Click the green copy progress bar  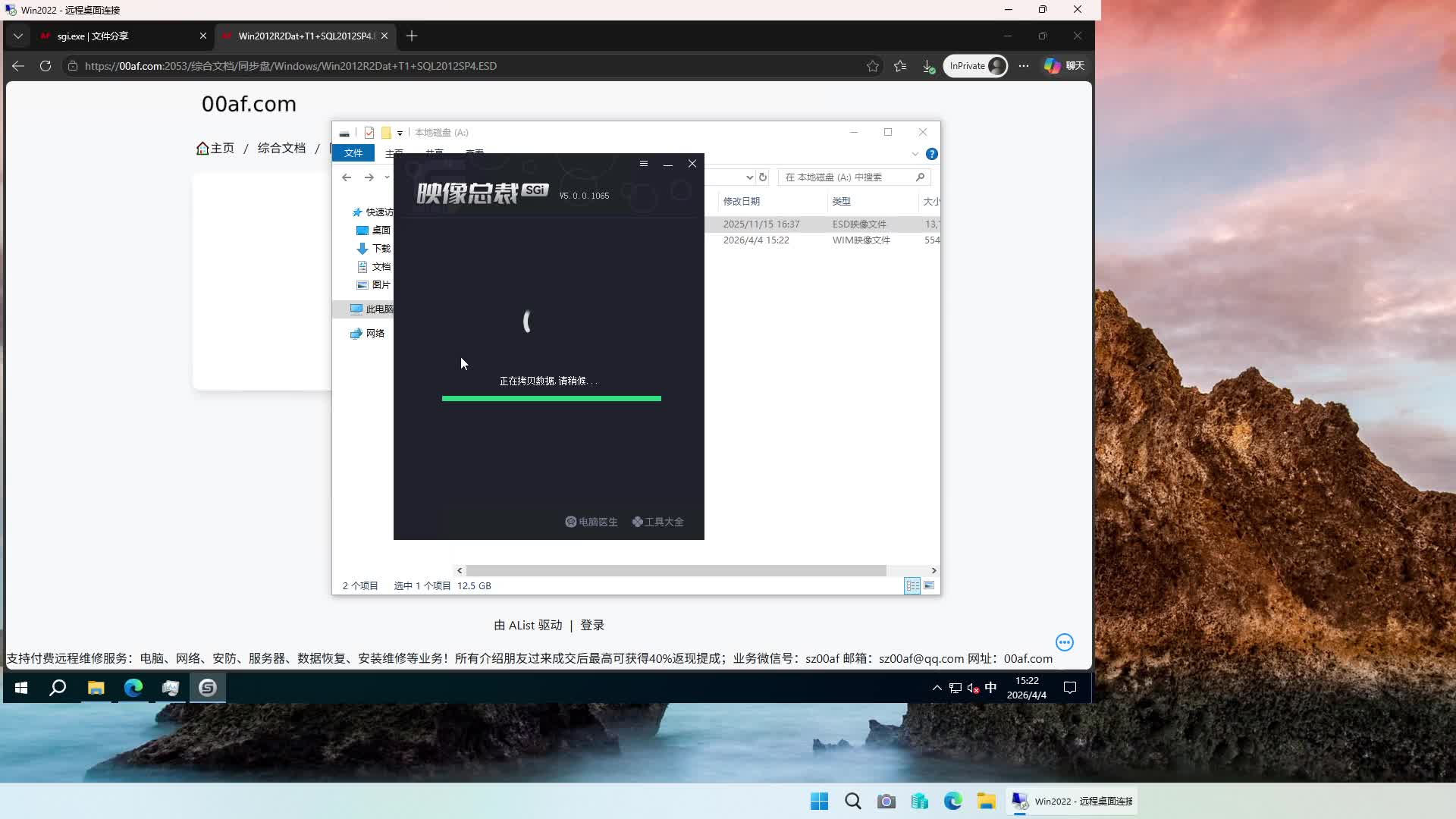(x=551, y=398)
